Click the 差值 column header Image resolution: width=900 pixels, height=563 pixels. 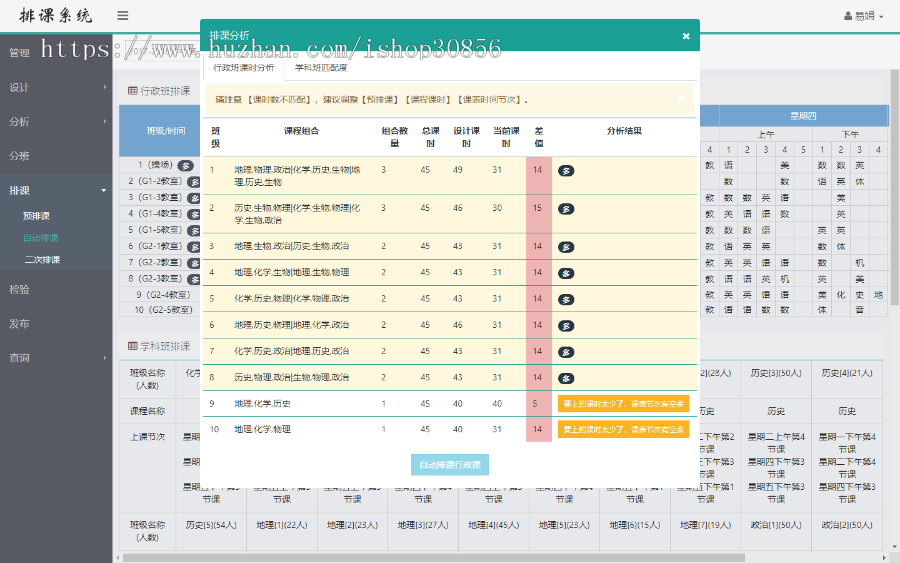pos(538,137)
